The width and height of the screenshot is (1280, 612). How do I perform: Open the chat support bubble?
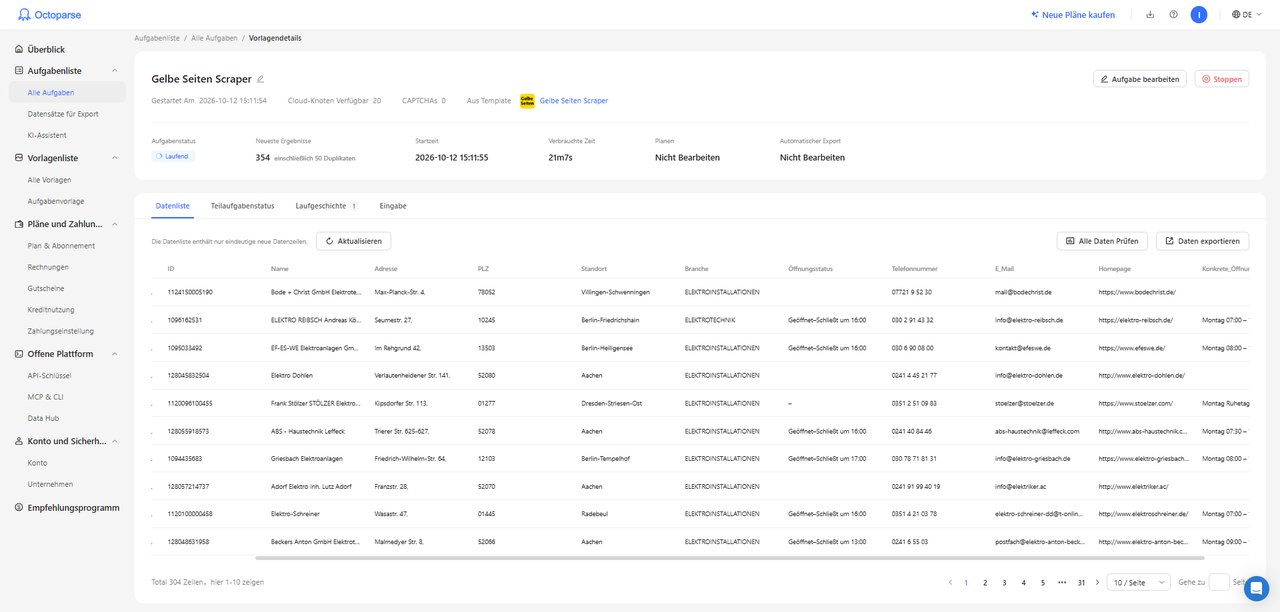(x=1256, y=589)
